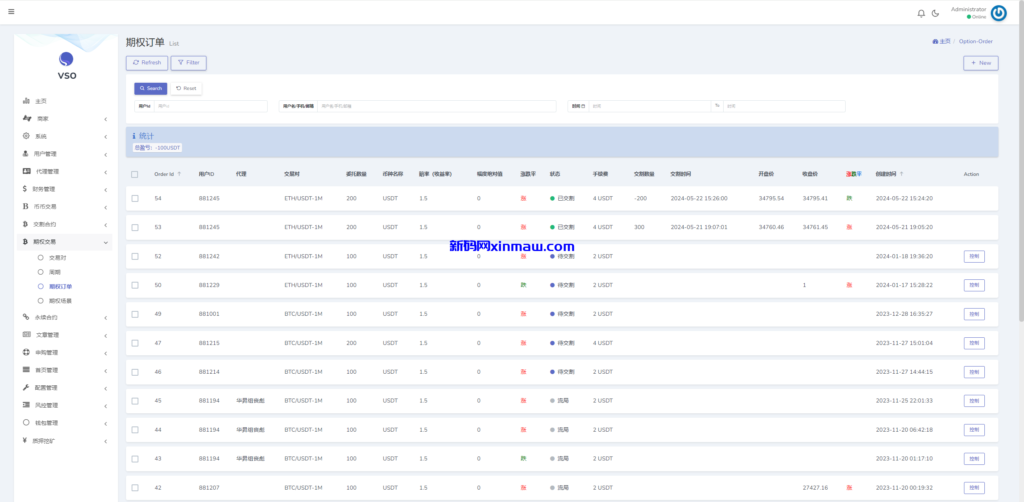This screenshot has height=502, width=1024.
Task: Click the blue Search button
Action: [150, 88]
